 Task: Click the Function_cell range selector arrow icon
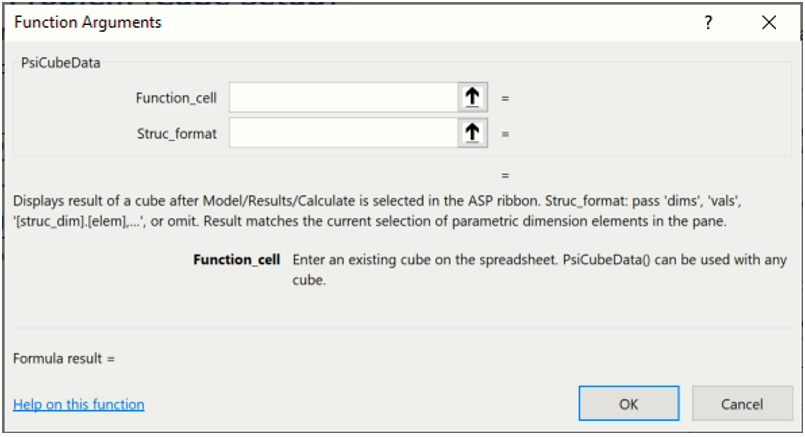[x=473, y=97]
